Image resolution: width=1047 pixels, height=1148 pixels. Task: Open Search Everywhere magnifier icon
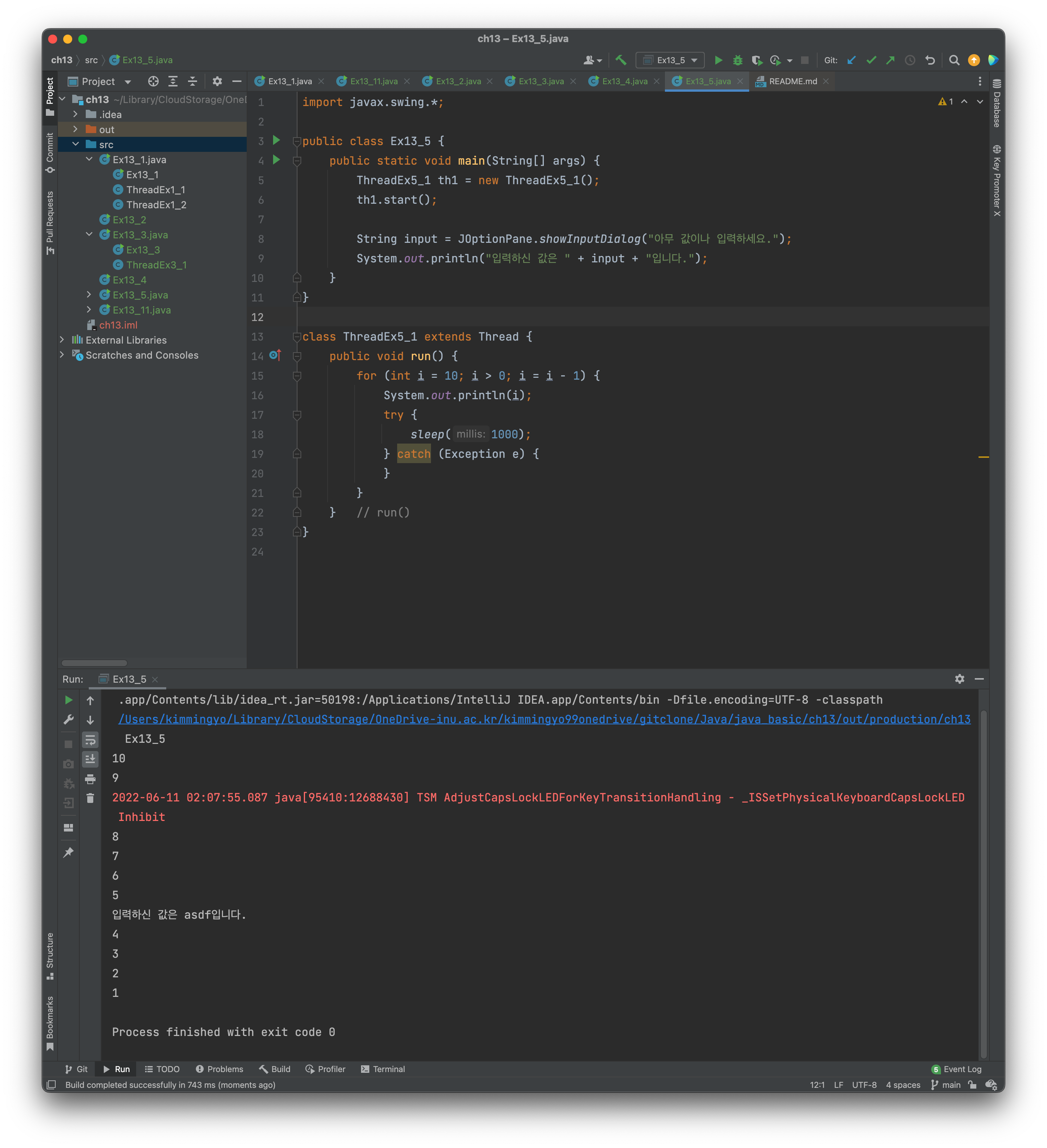pyautogui.click(x=954, y=60)
